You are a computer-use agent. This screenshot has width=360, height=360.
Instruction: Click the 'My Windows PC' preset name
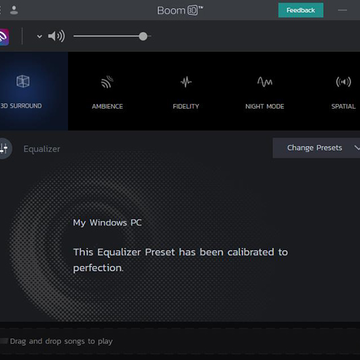107,223
